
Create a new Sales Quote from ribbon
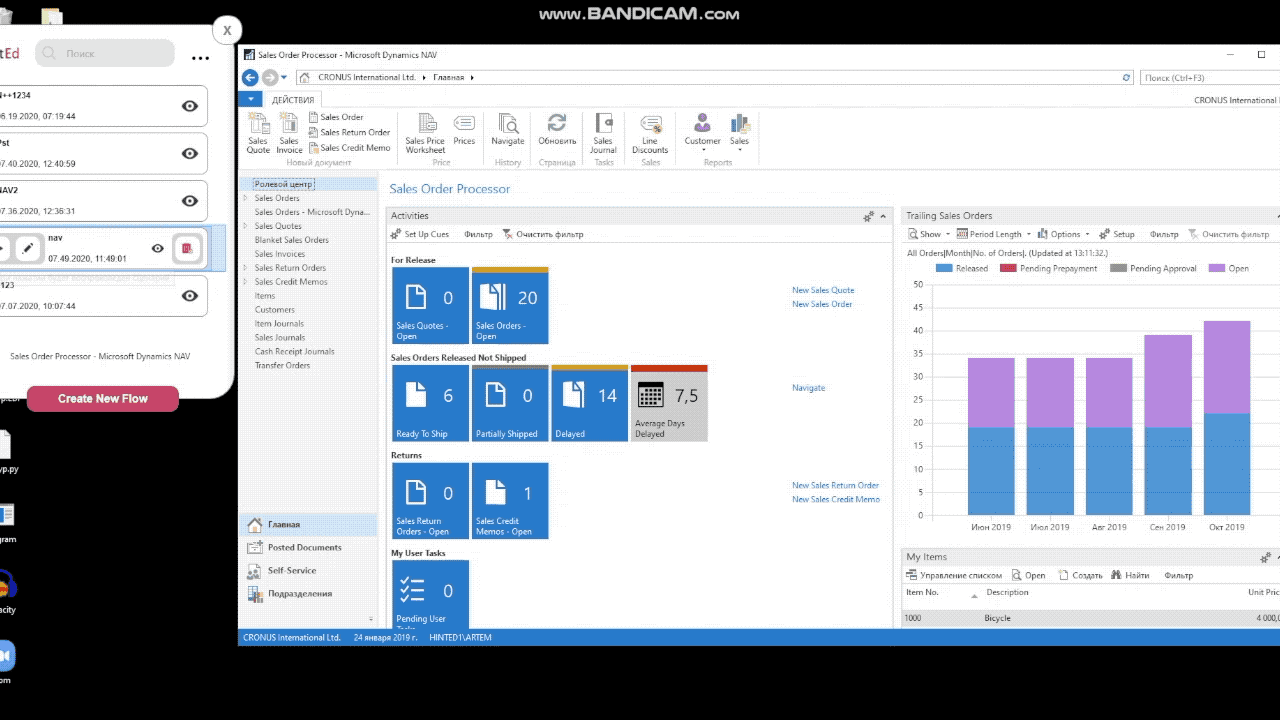(258, 133)
